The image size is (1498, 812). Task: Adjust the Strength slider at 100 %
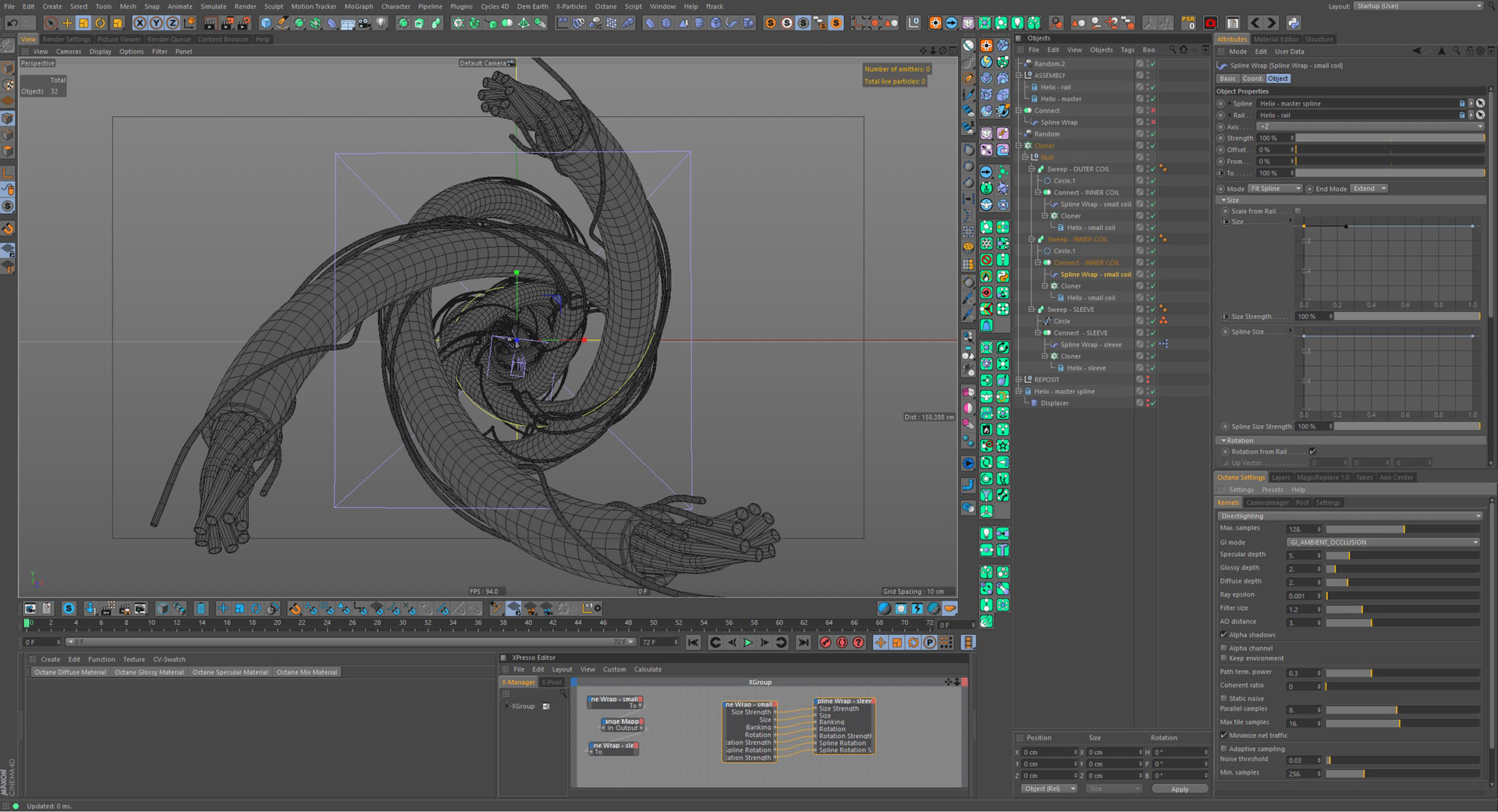coord(1390,138)
